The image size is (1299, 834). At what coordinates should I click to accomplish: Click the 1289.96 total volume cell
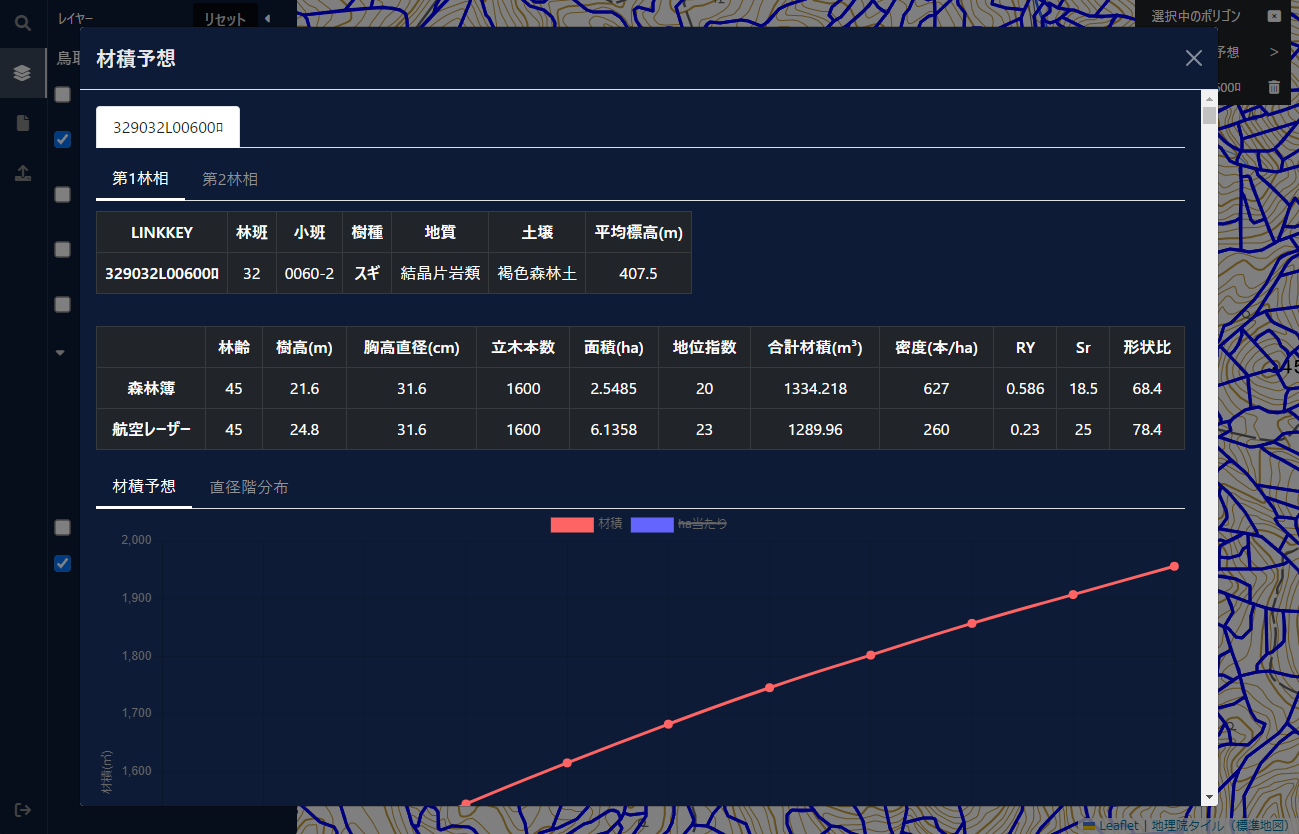[815, 429]
